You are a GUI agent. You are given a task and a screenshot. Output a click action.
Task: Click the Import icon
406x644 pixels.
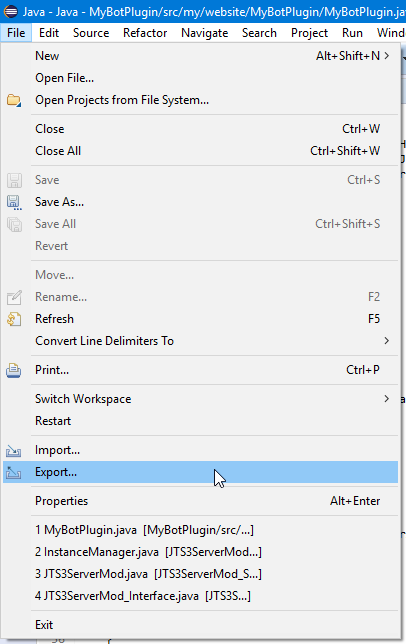click(x=14, y=451)
